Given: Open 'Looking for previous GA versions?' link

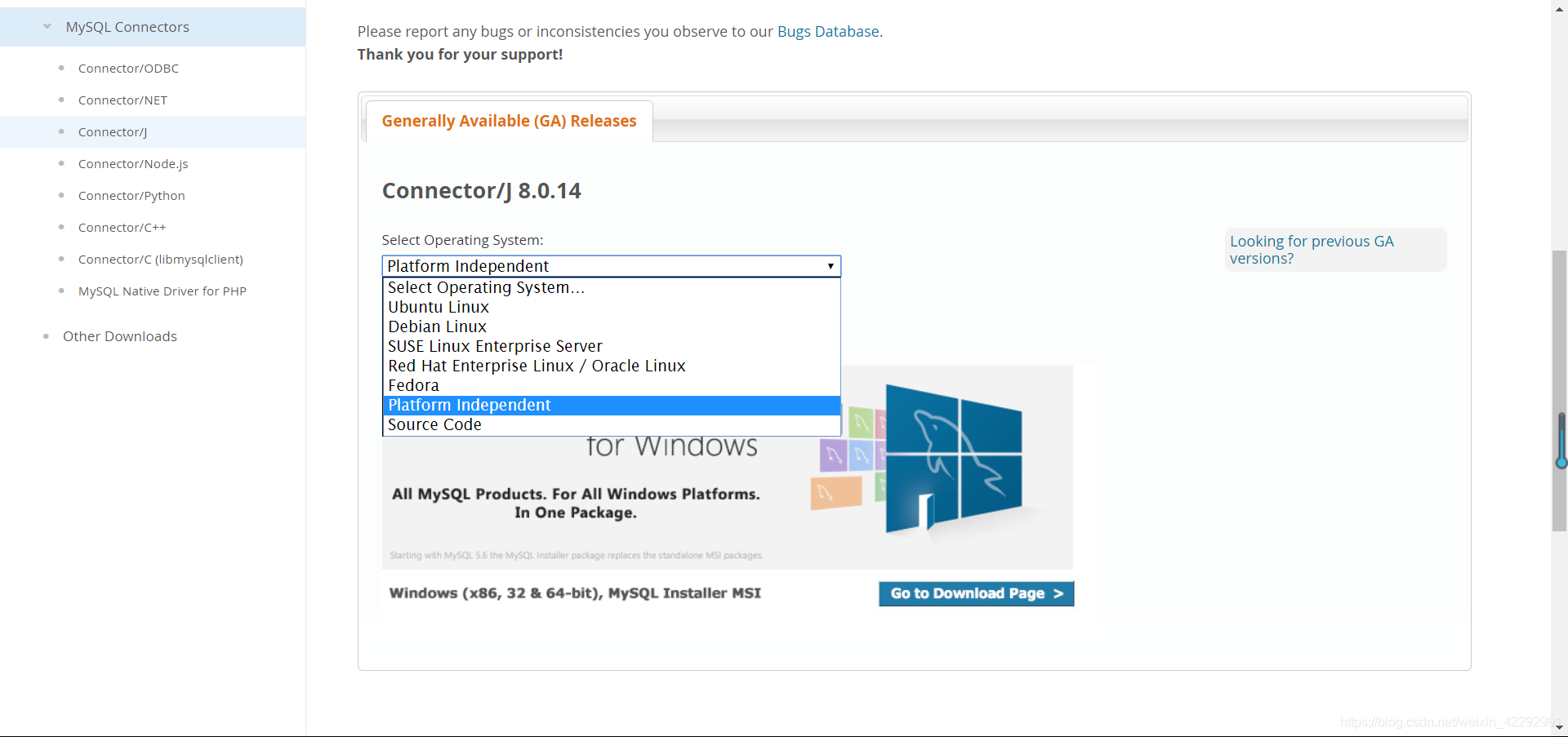Looking at the screenshot, I should pyautogui.click(x=1311, y=250).
